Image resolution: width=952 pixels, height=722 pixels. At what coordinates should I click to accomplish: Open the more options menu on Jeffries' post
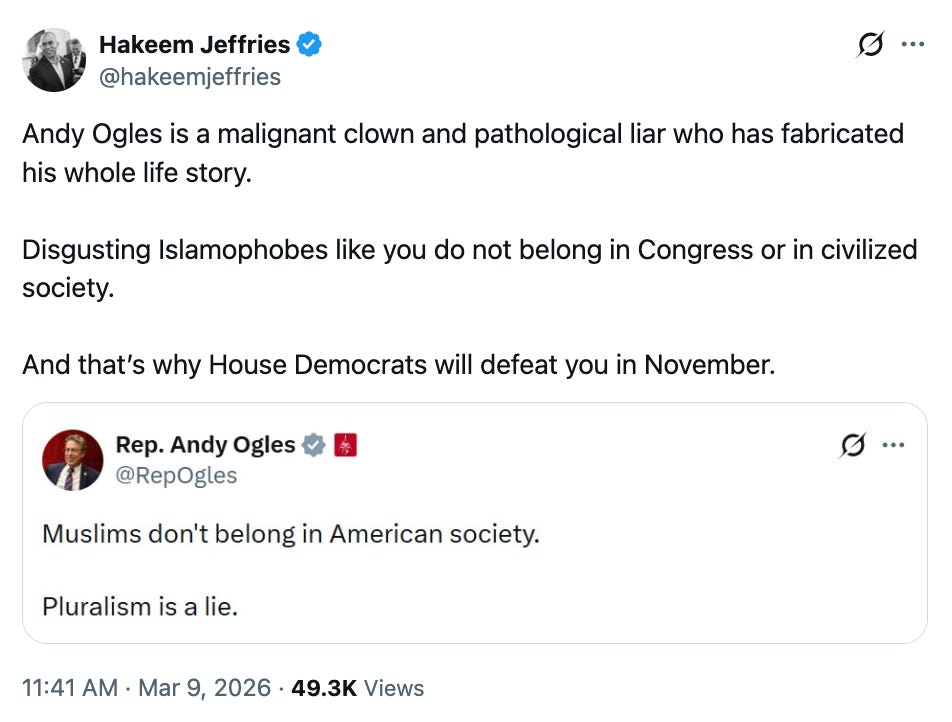[913, 45]
